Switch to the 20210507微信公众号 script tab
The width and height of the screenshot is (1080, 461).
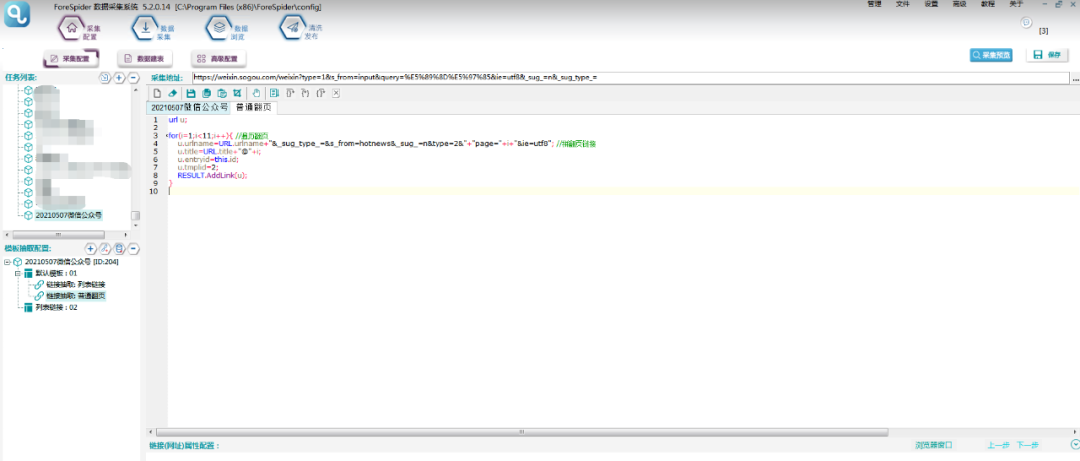point(189,107)
